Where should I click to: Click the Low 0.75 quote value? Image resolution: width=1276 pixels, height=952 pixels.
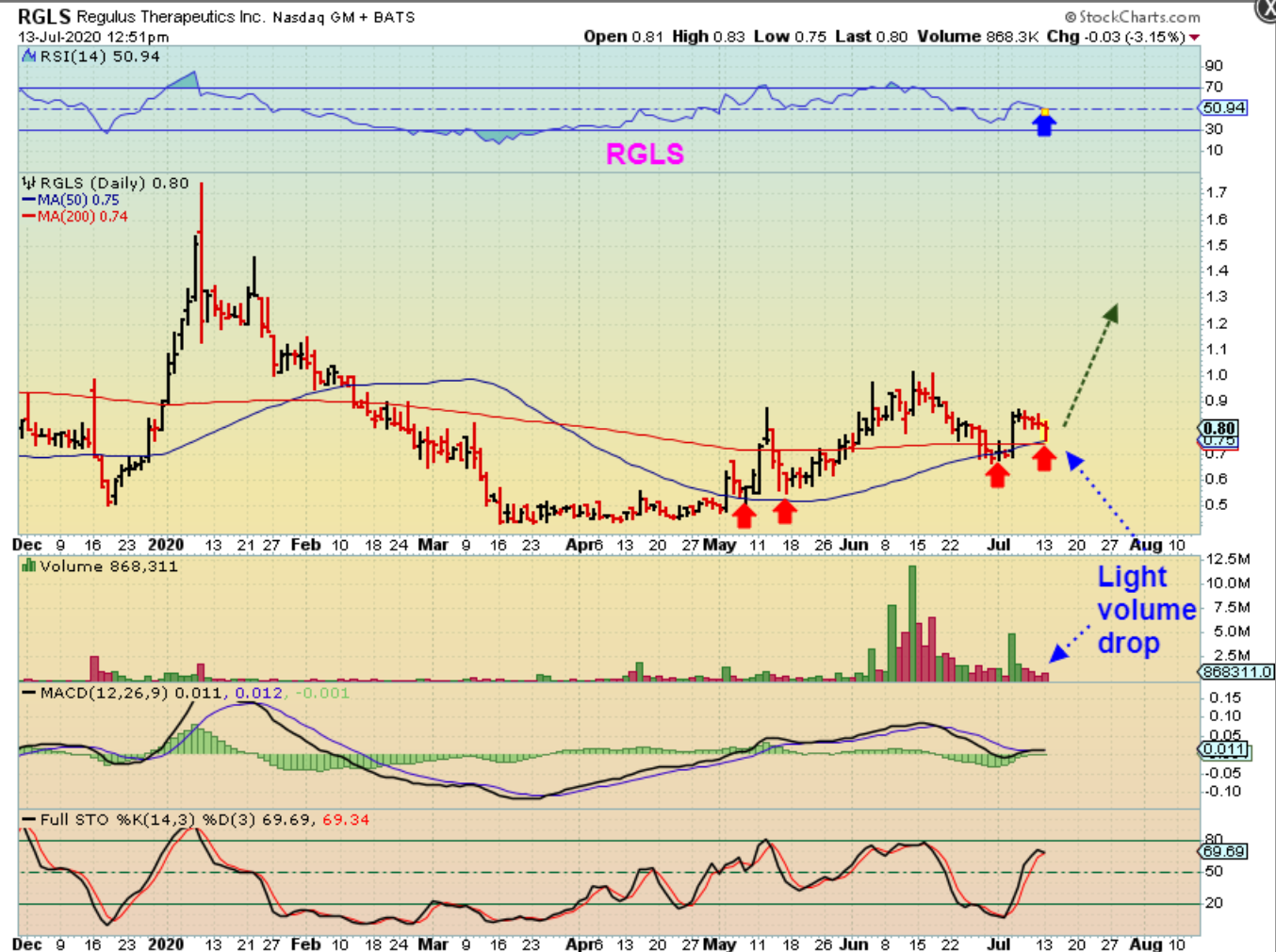coord(790,37)
